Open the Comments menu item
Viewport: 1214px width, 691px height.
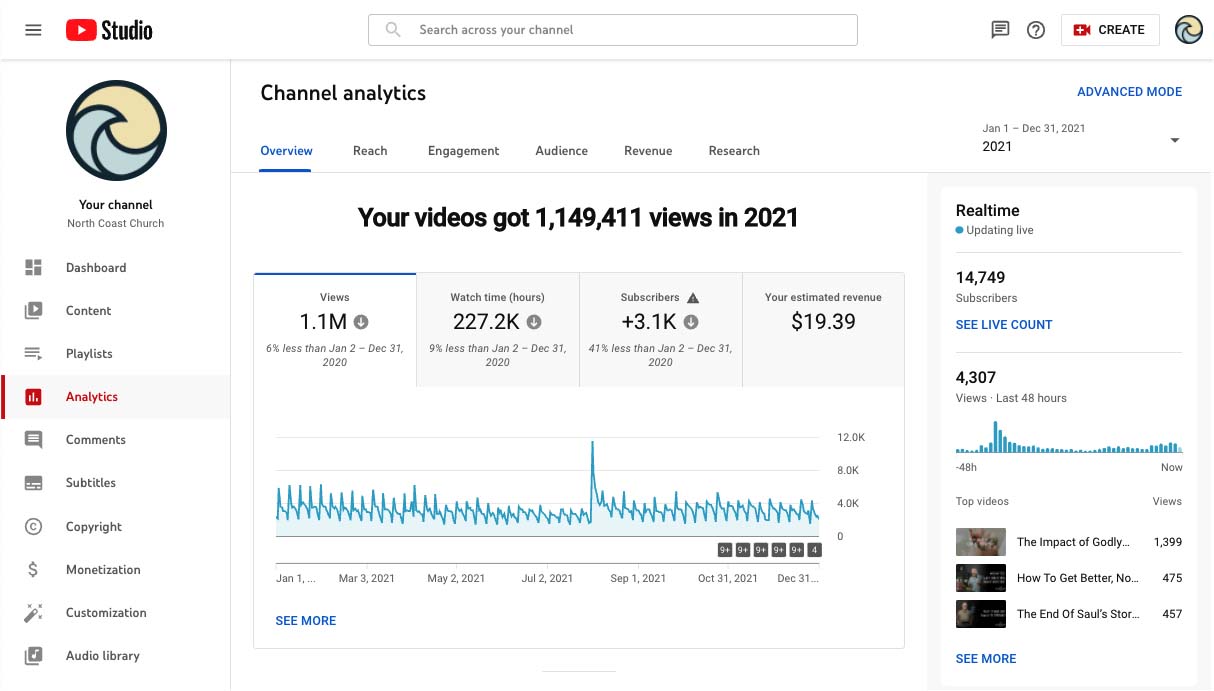116,440
